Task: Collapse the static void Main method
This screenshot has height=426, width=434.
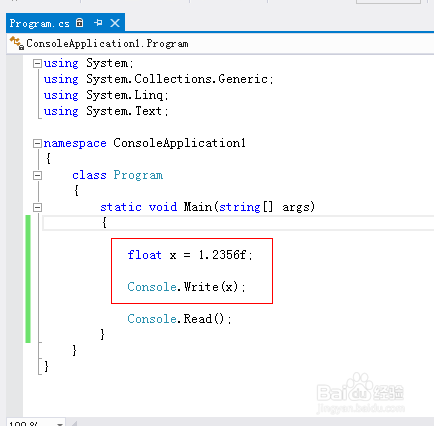Action: [x=37, y=207]
